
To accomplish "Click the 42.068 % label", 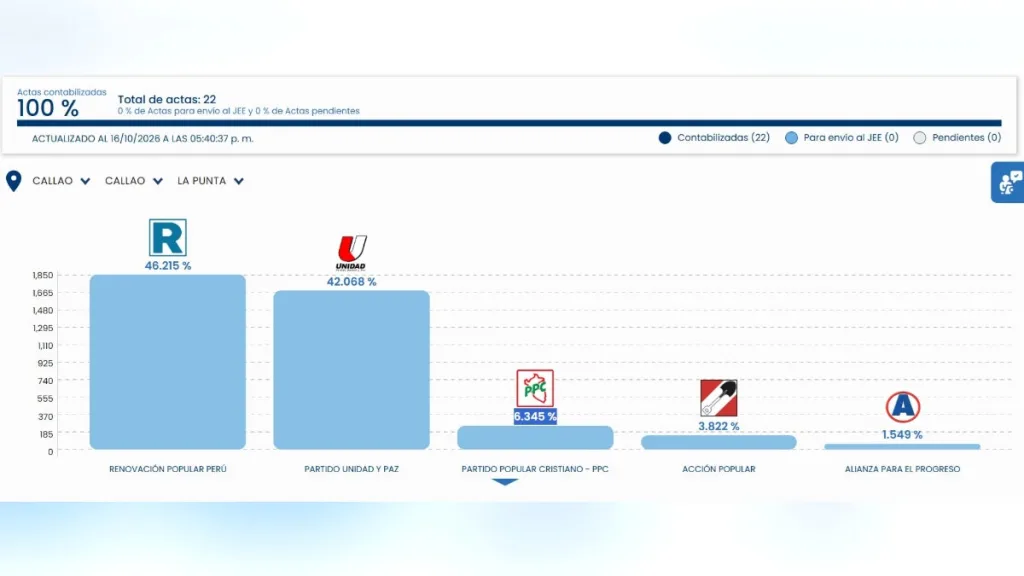I will coord(351,282).
